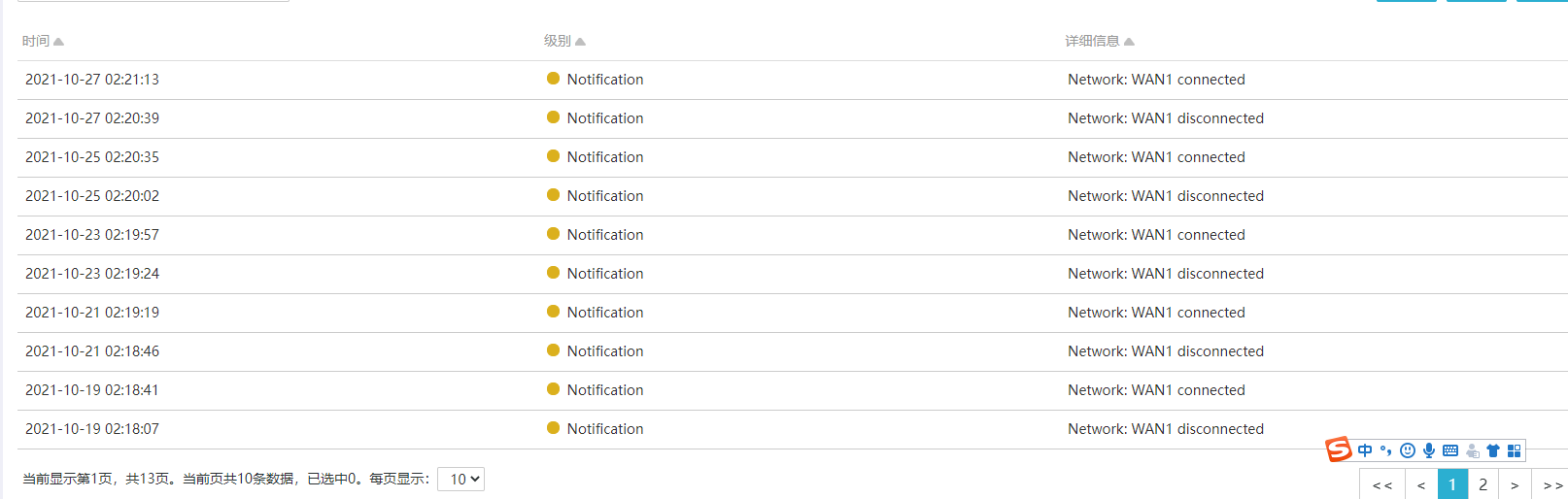
Task: Sort the log by 时间 column arrow
Action: 58,42
